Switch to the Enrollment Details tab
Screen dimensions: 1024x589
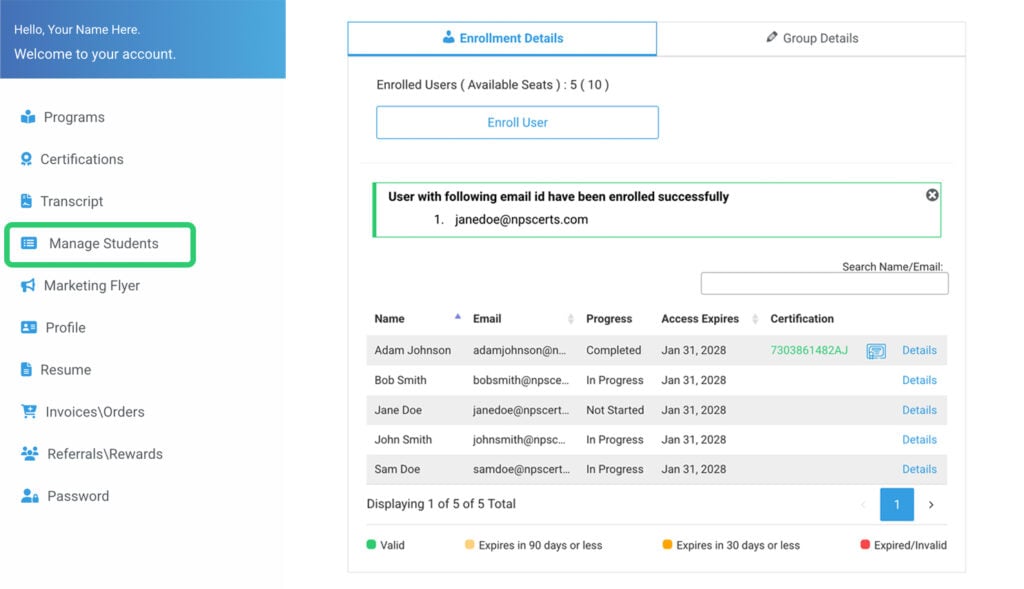point(502,39)
